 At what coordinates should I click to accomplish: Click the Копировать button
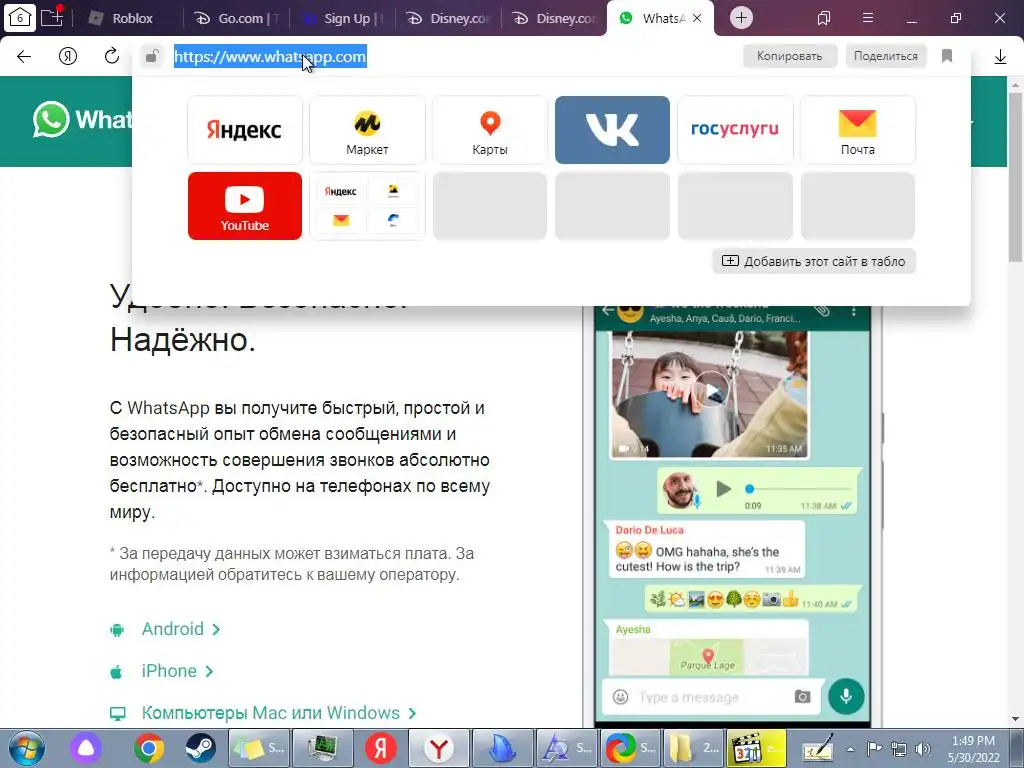790,56
